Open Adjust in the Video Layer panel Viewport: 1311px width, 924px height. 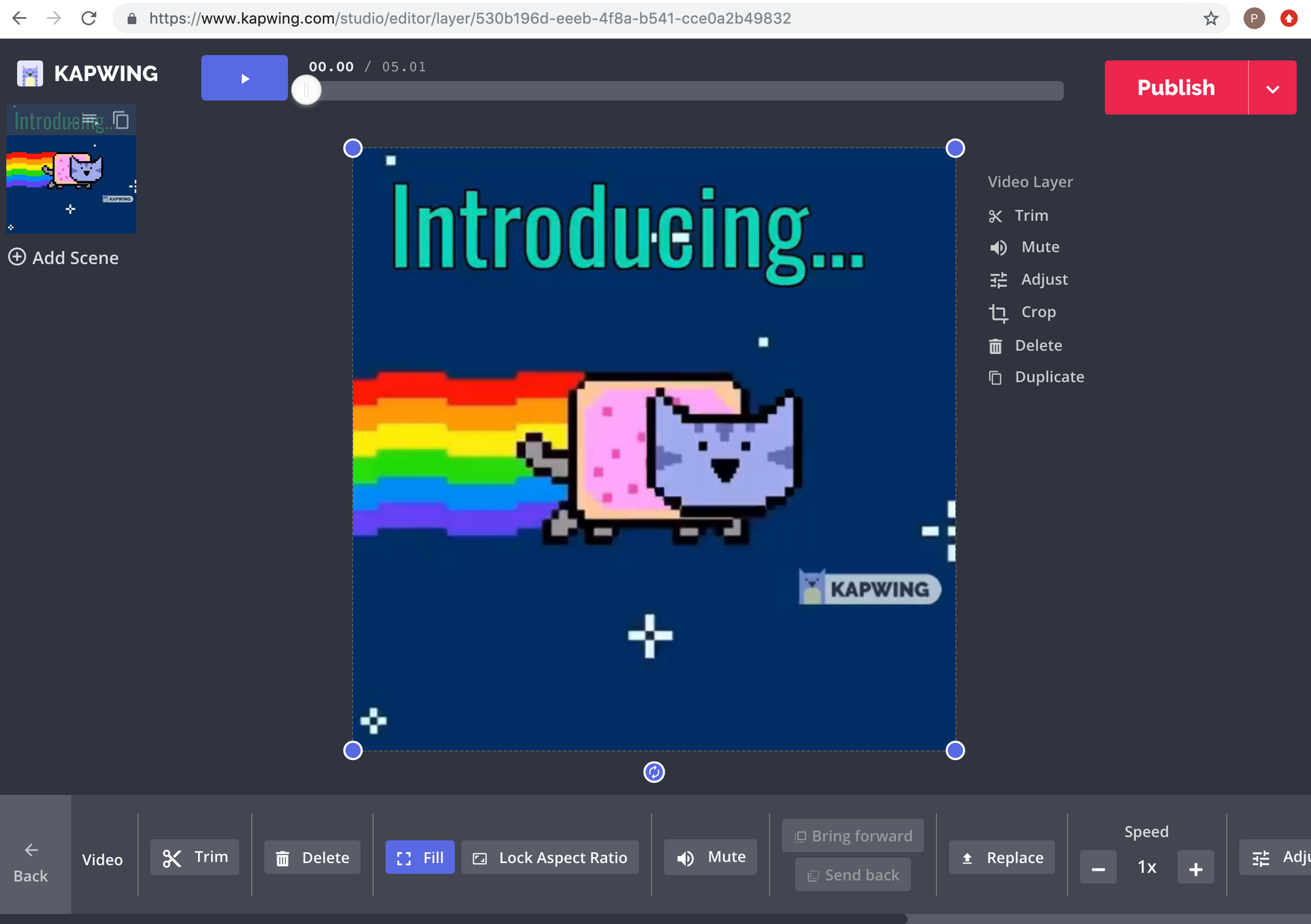coord(1044,279)
